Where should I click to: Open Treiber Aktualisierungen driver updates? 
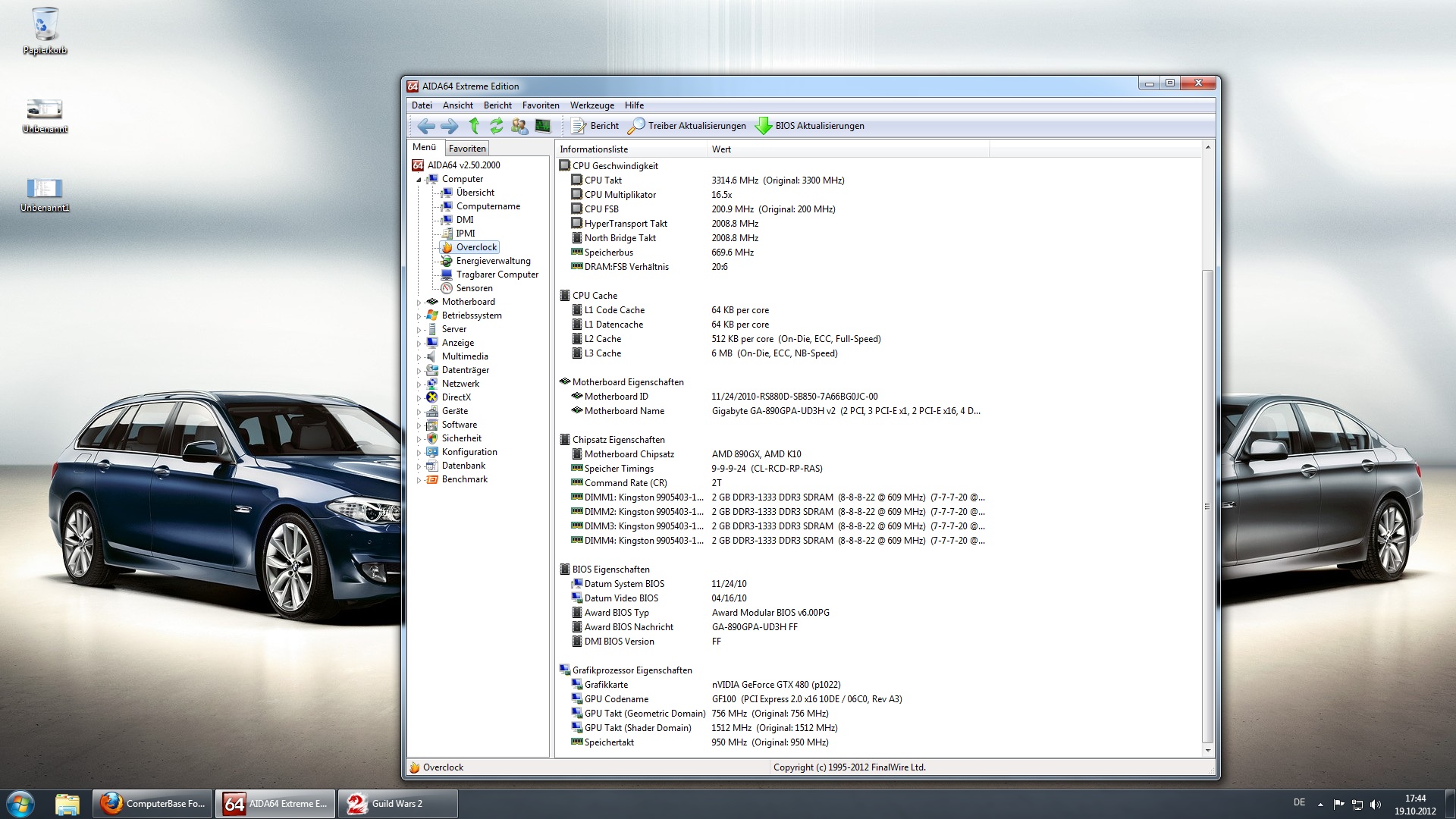687,126
